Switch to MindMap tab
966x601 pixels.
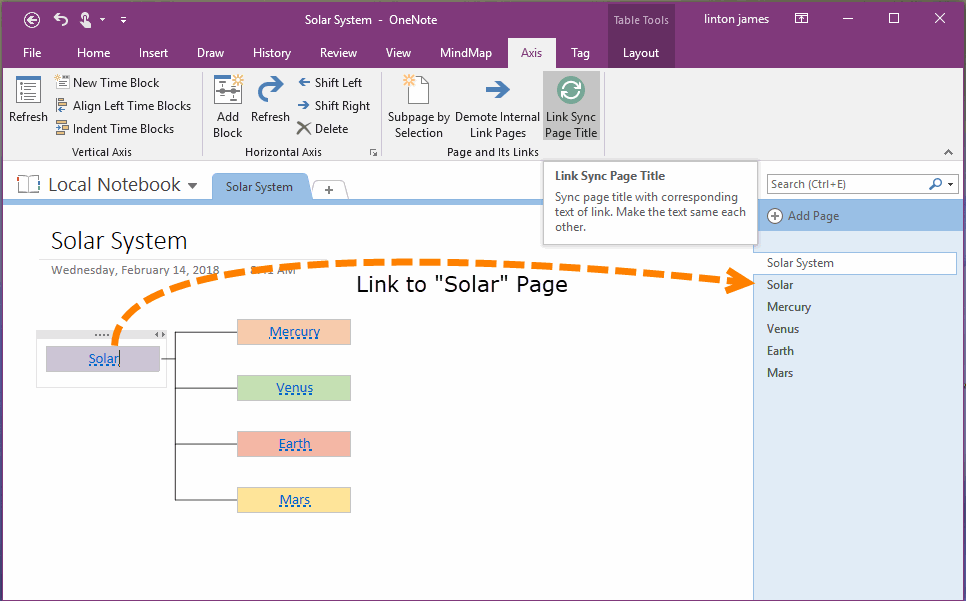pos(466,53)
